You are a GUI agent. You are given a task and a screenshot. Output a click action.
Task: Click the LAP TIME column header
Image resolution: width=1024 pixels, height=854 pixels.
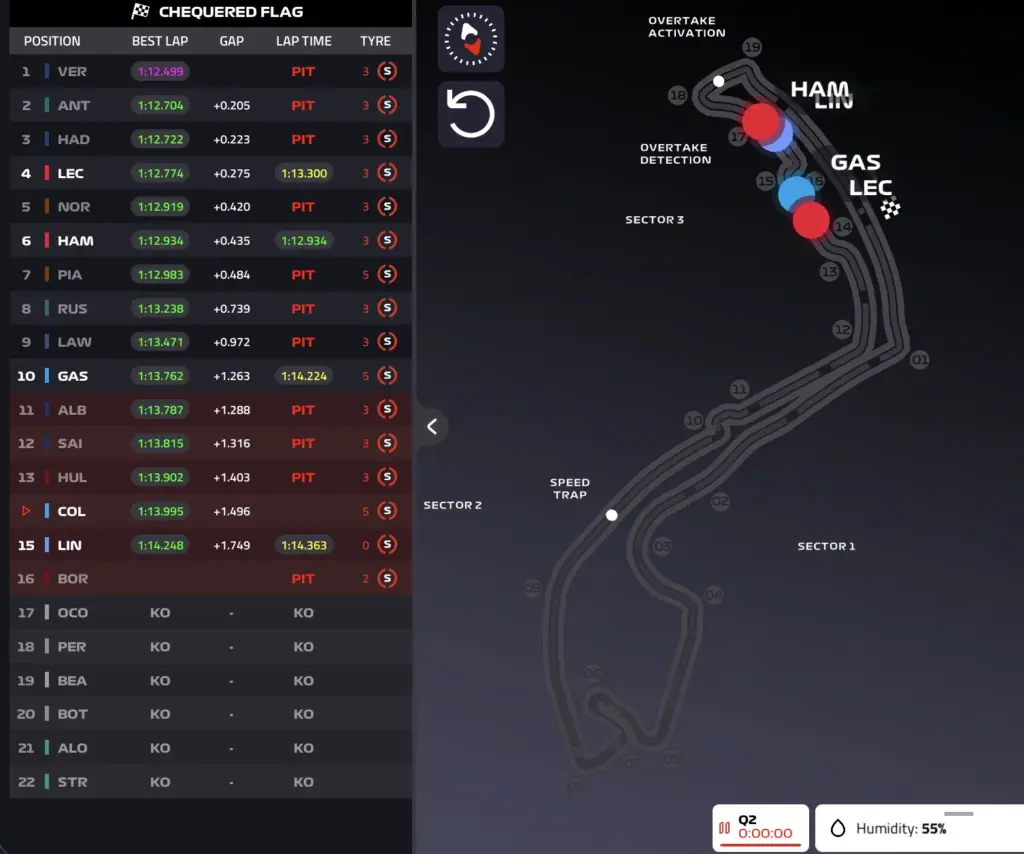304,41
